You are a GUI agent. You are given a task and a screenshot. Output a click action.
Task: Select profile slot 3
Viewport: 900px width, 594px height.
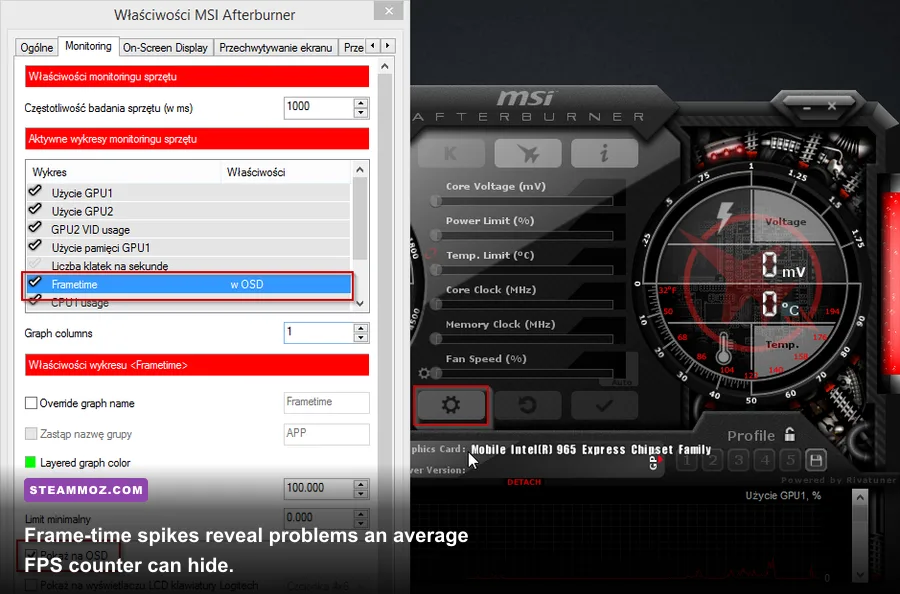point(739,460)
